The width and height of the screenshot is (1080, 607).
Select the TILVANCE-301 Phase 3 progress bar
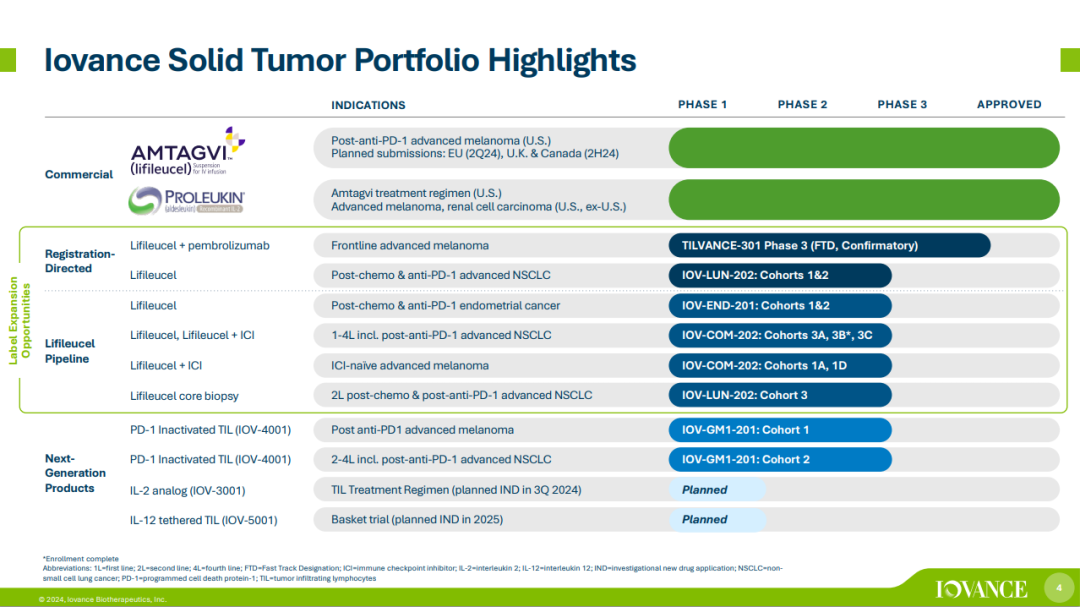click(829, 246)
